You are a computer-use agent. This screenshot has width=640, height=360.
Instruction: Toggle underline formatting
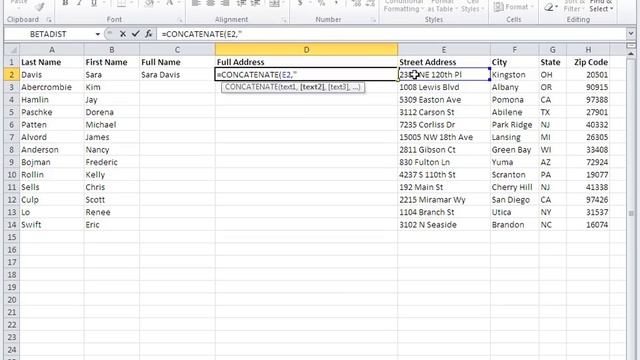point(93,3)
